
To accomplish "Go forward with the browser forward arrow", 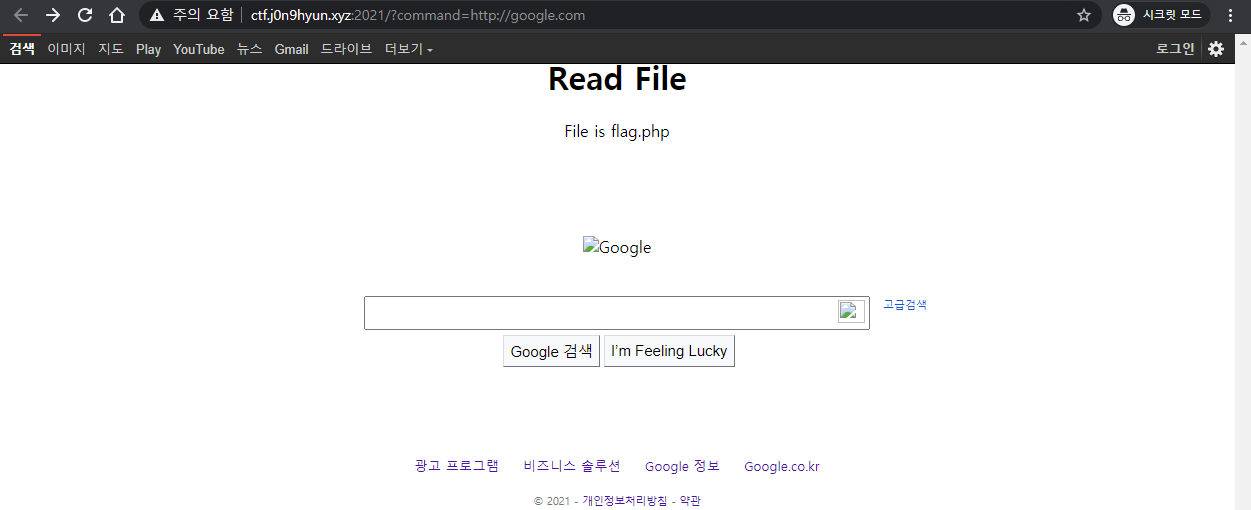I will pyautogui.click(x=53, y=15).
